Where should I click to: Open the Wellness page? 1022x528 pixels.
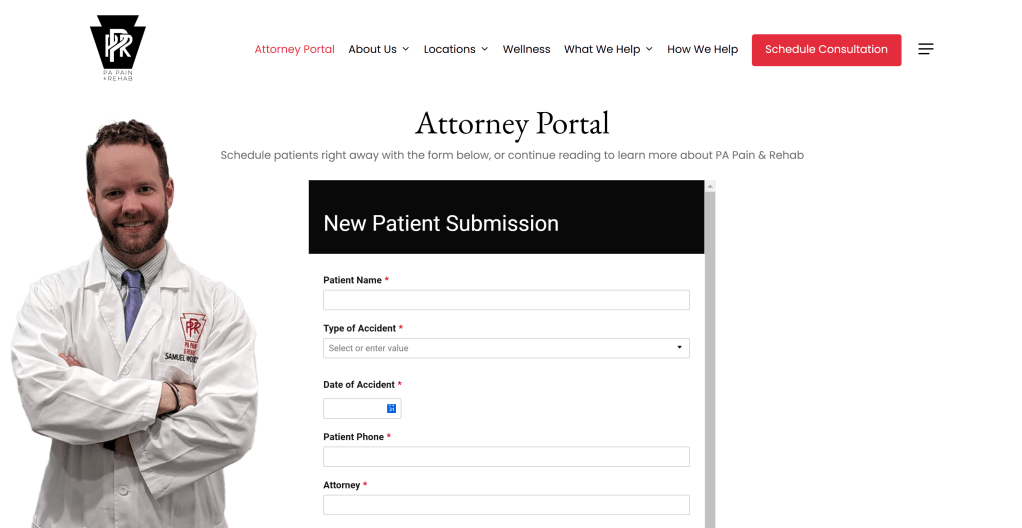click(x=526, y=49)
